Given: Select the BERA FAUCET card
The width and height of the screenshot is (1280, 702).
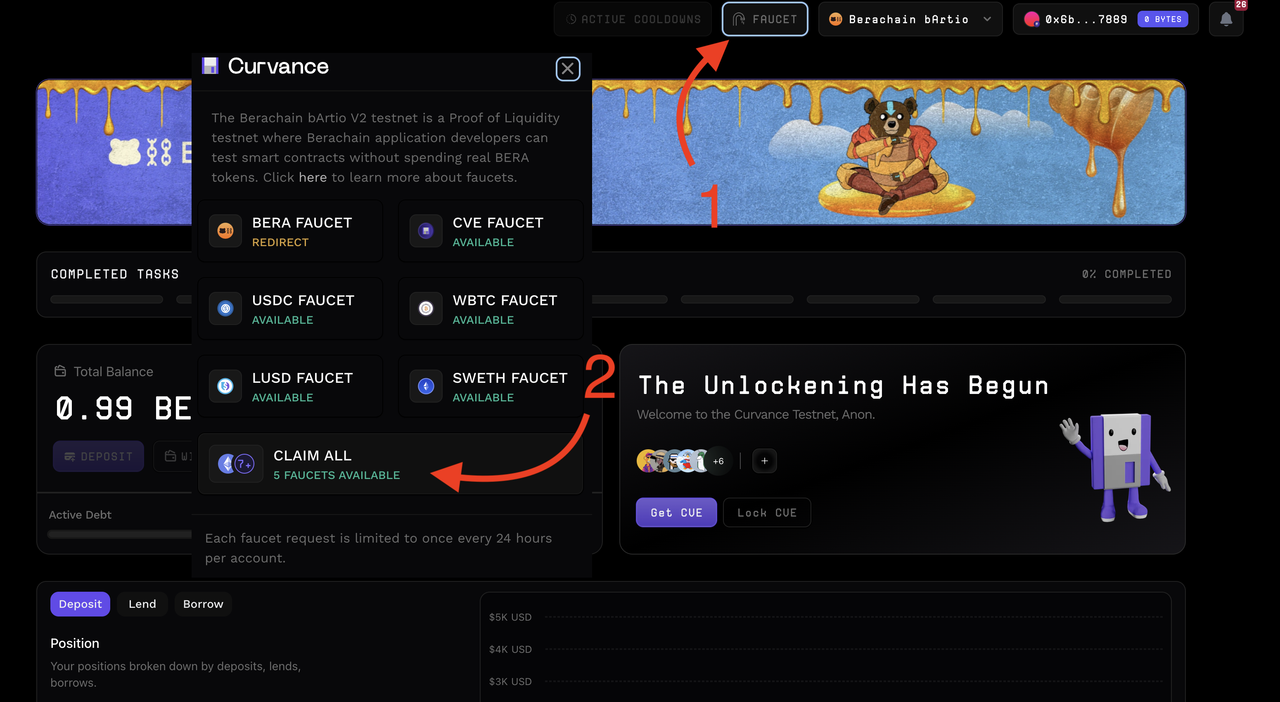Looking at the screenshot, I should (x=290, y=231).
